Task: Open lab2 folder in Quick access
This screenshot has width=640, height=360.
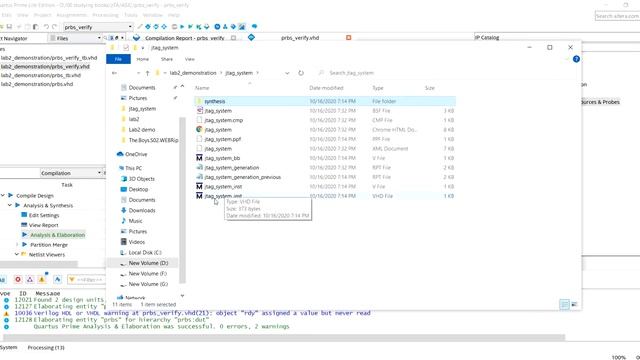Action: [134, 119]
